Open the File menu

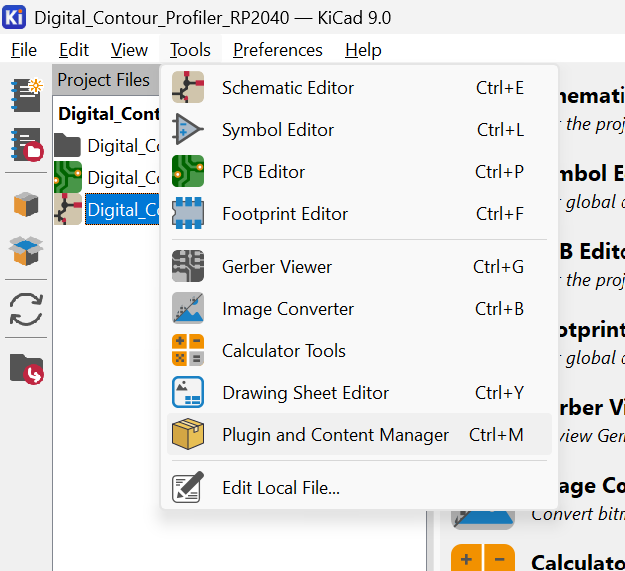24,50
